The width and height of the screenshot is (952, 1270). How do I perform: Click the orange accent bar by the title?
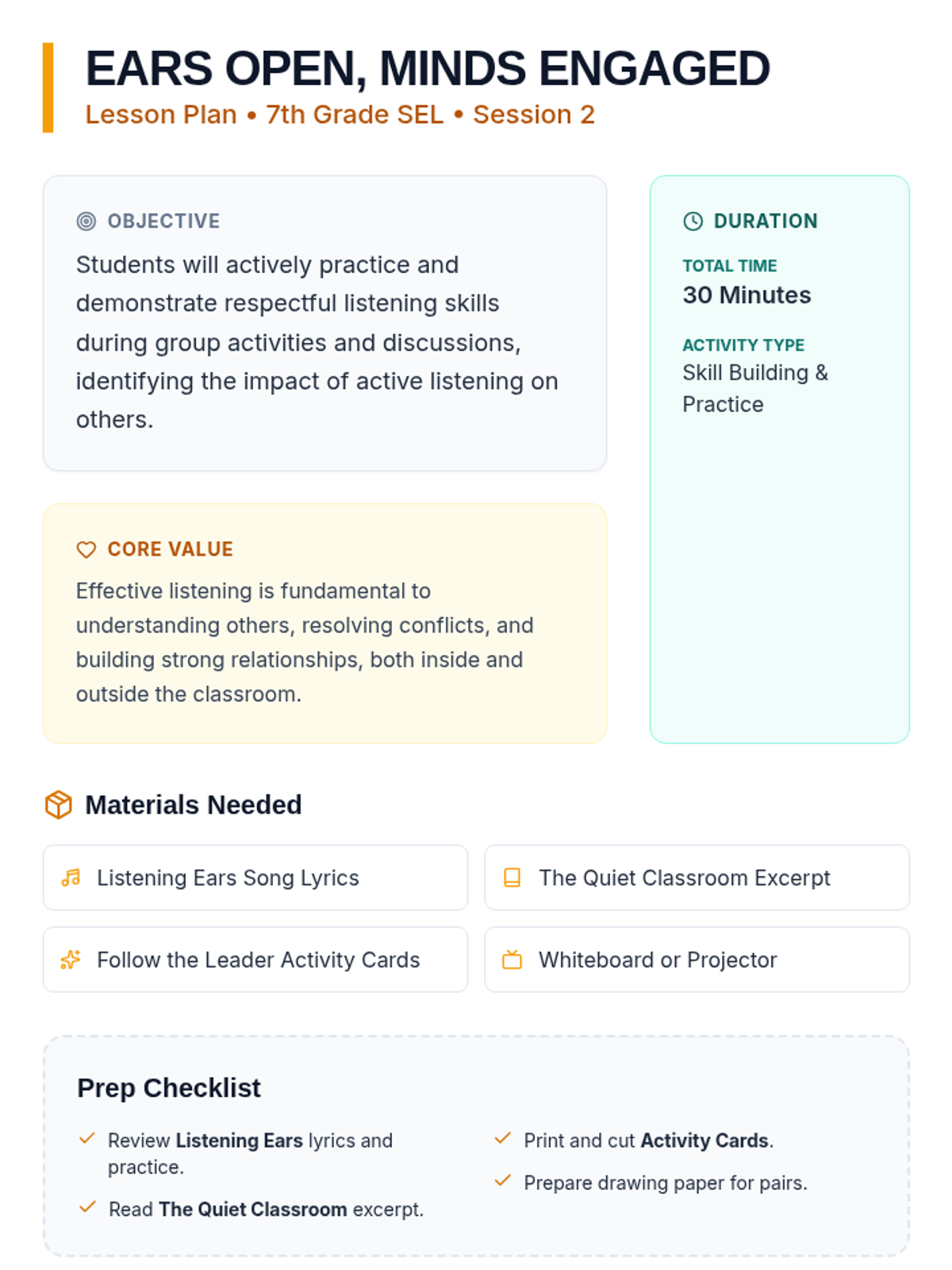click(48, 87)
